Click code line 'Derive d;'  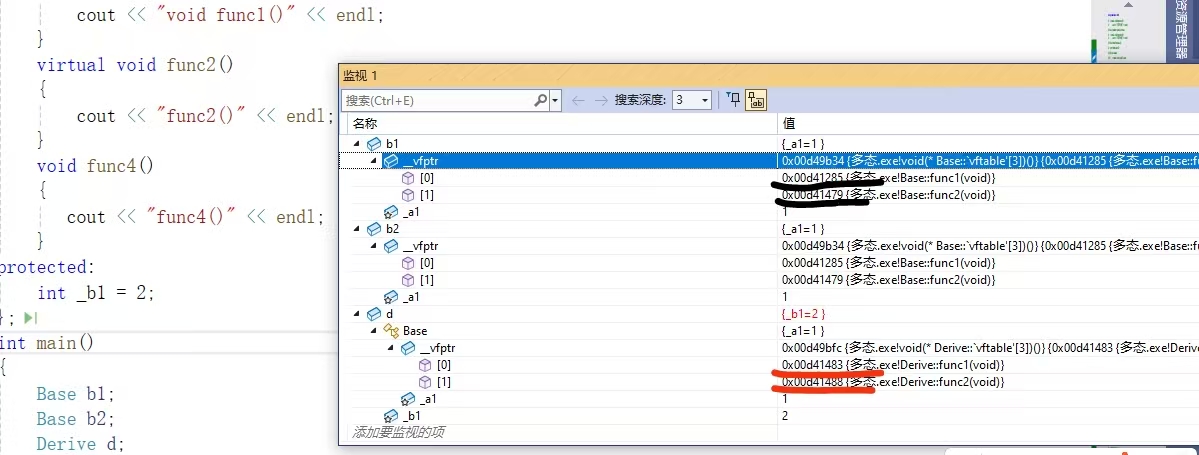click(80, 444)
